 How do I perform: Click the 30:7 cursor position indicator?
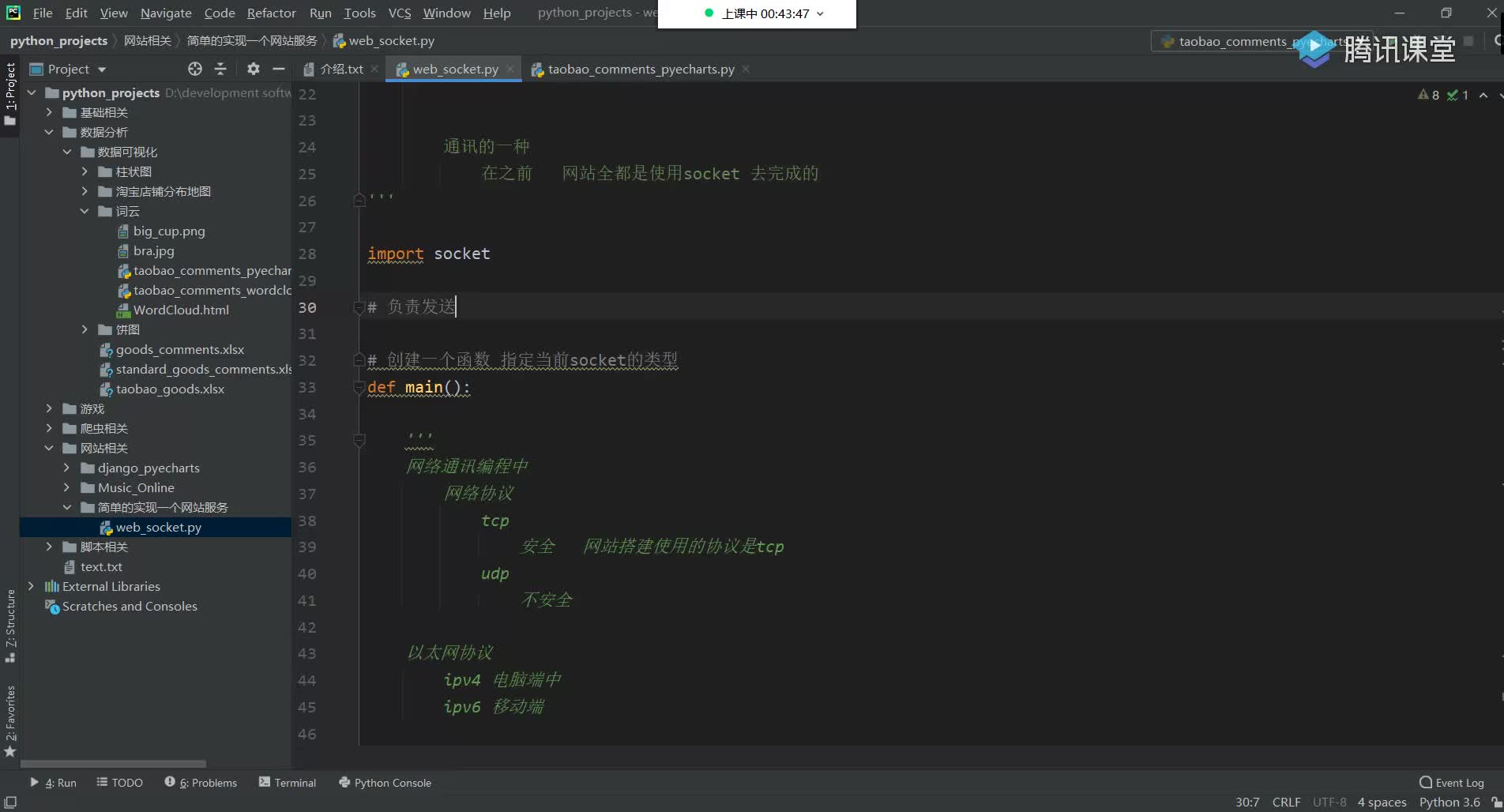[x=1247, y=802]
